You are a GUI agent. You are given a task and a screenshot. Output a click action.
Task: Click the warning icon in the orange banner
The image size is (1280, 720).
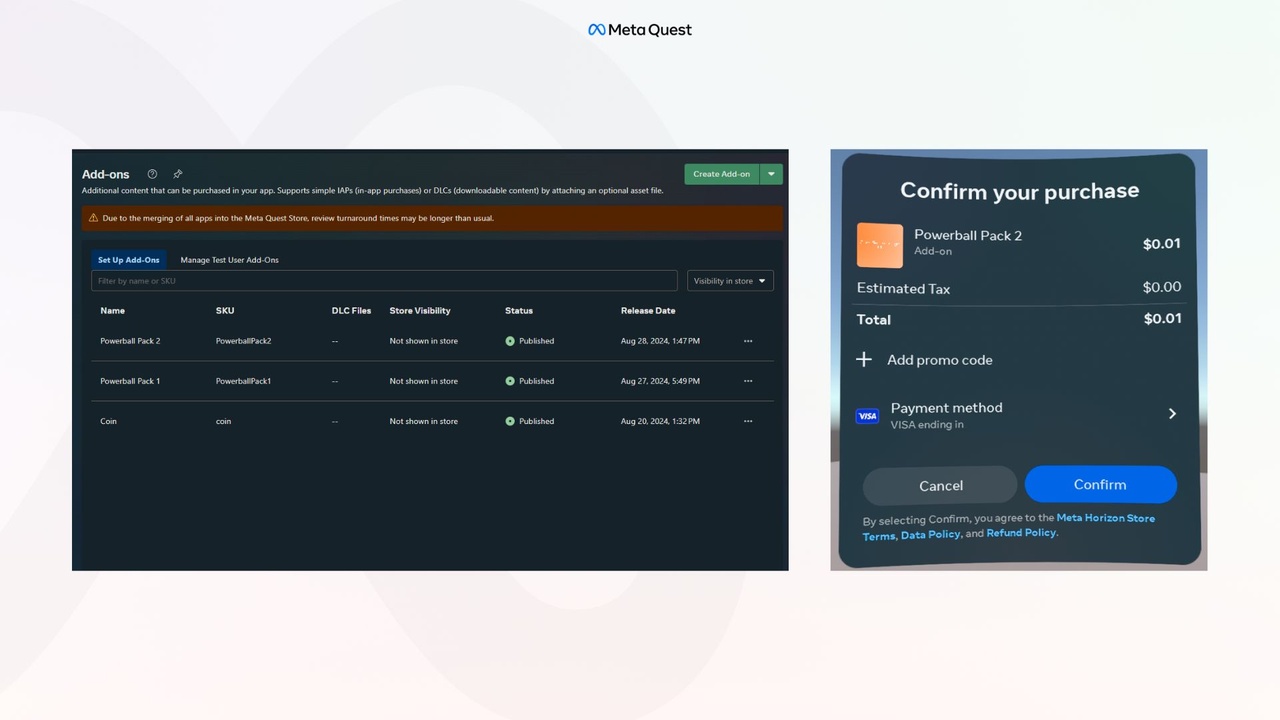point(93,218)
